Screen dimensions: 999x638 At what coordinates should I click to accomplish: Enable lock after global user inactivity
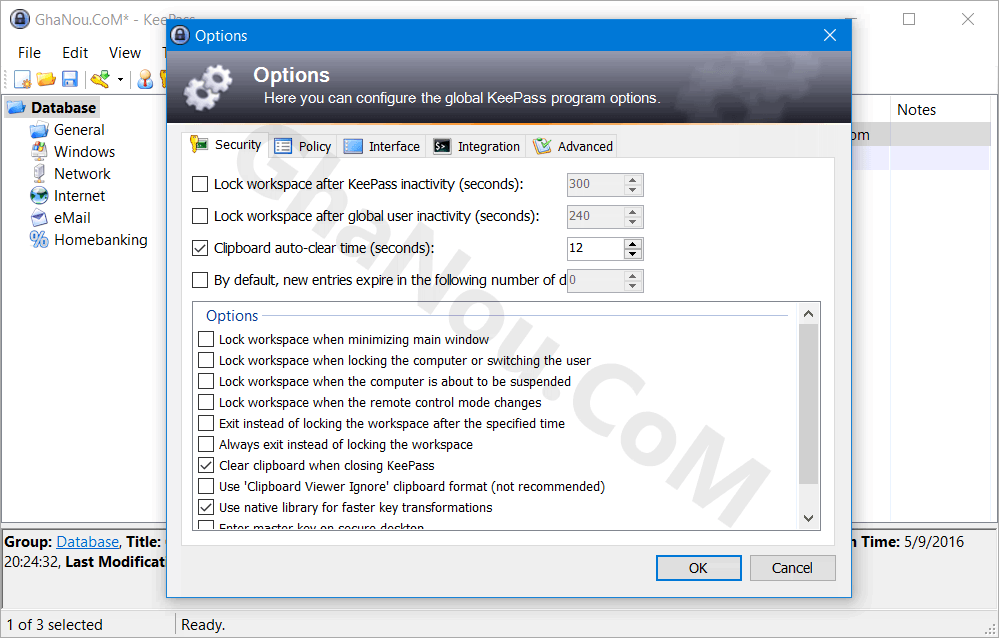[200, 216]
